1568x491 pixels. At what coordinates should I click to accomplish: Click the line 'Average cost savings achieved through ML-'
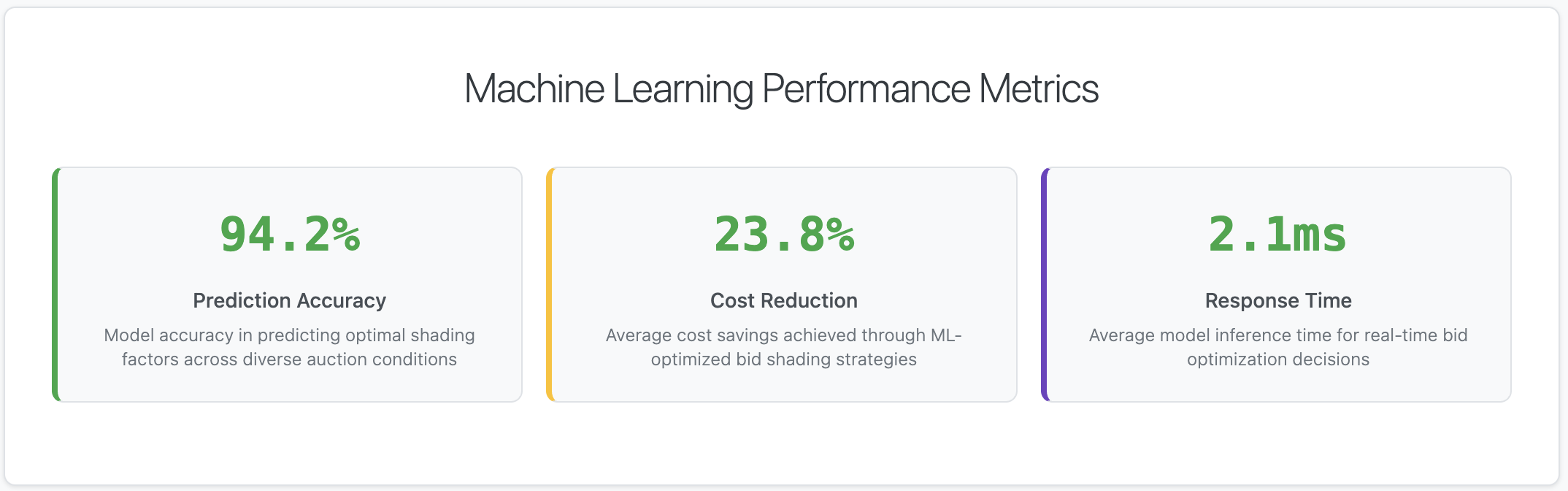(x=783, y=335)
